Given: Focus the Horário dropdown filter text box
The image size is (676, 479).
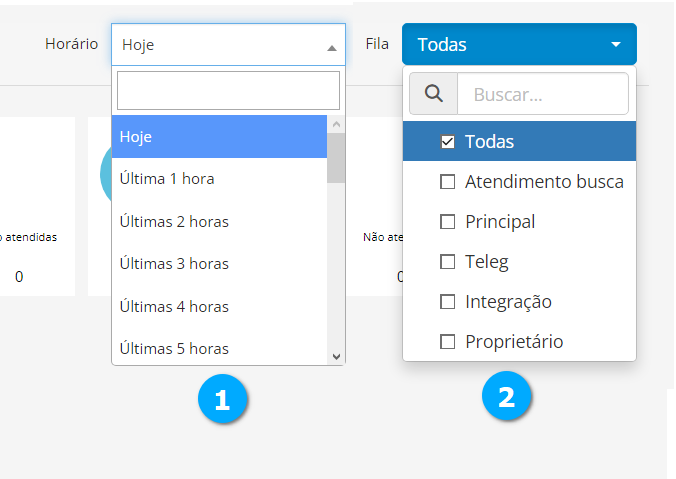Looking at the screenshot, I should 228,90.
